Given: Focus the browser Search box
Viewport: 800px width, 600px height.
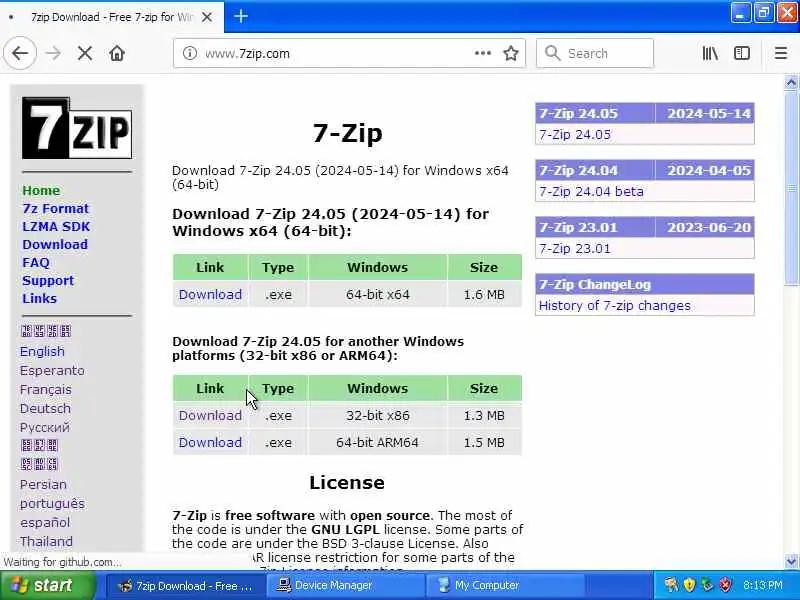Looking at the screenshot, I should (x=595, y=53).
